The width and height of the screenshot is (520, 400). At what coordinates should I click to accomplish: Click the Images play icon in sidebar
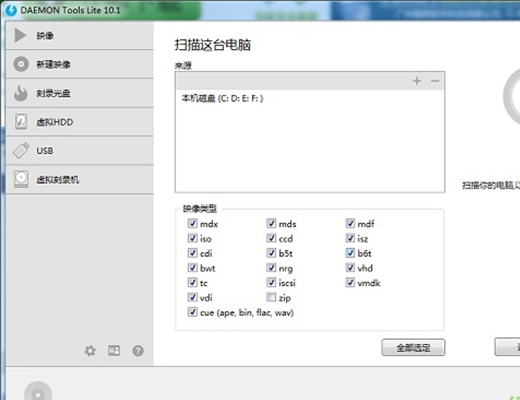20,35
